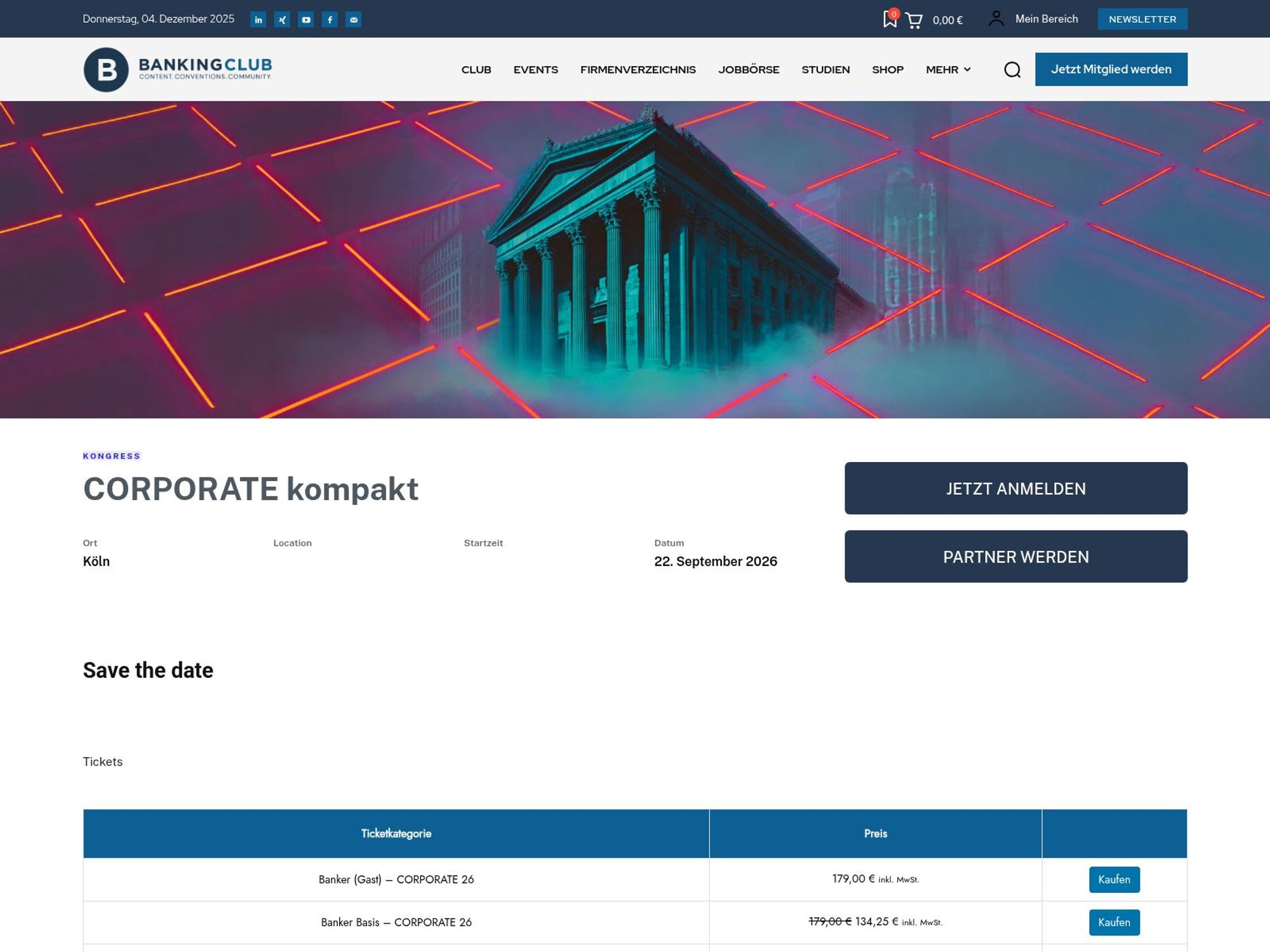The image size is (1270, 952).
Task: Click the BANKINGCLUB logo
Action: [178, 69]
